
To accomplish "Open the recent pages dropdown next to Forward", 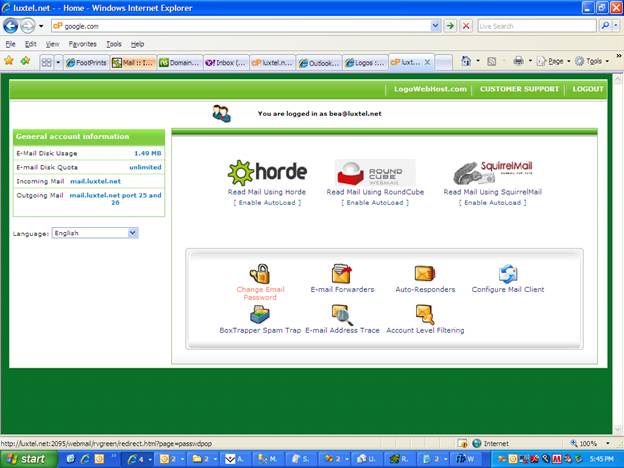I will click(41, 26).
